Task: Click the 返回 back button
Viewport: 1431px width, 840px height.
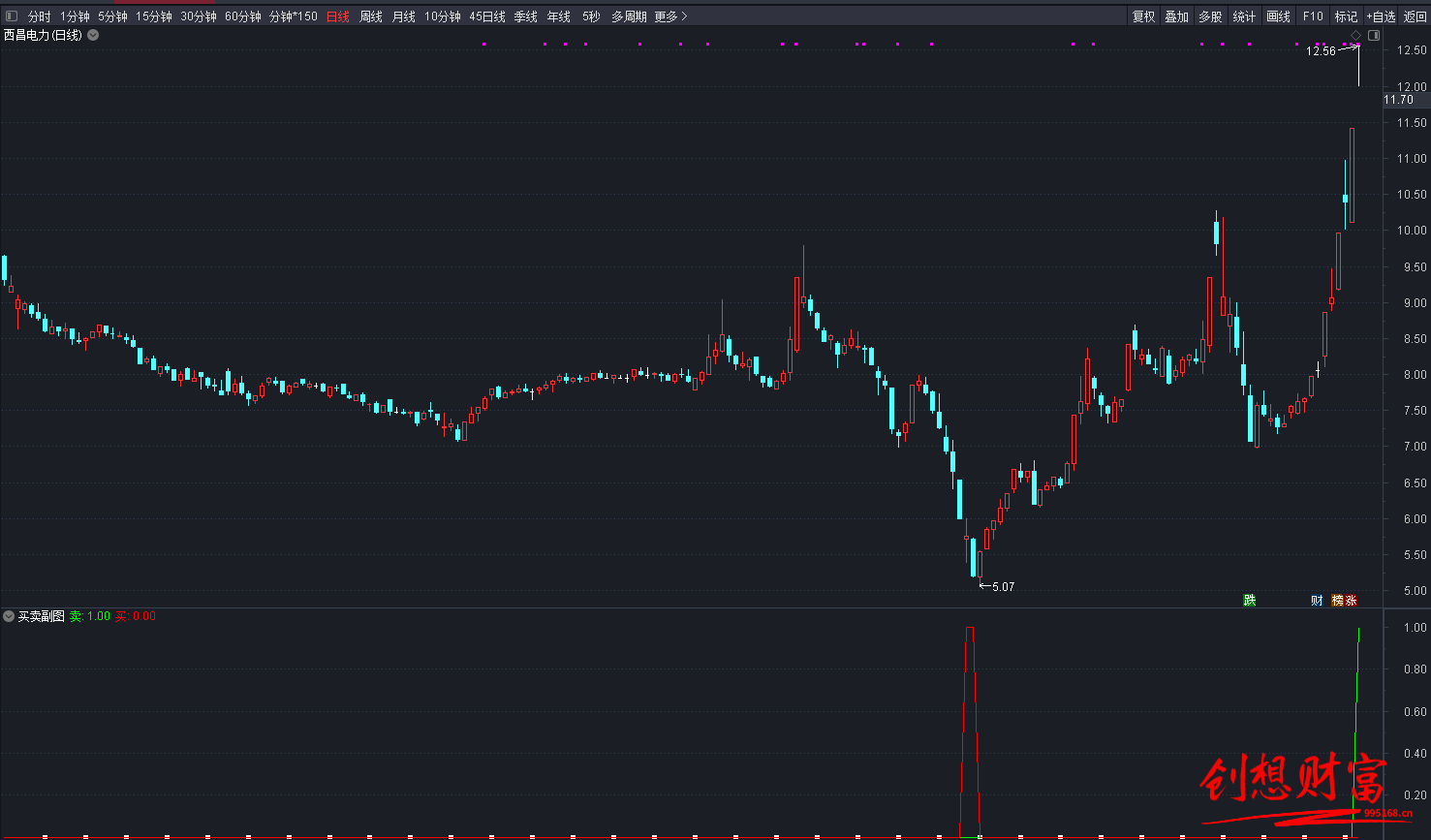Action: [x=1415, y=16]
